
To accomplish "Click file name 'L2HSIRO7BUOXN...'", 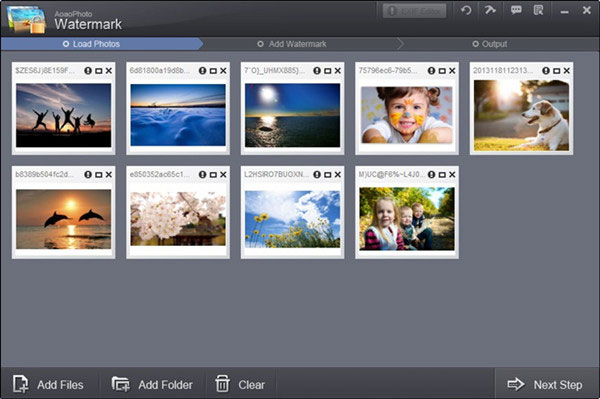I will tap(277, 174).
